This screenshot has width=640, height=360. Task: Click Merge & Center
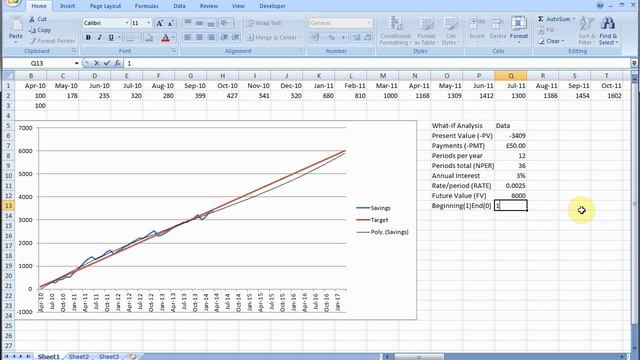(272, 38)
